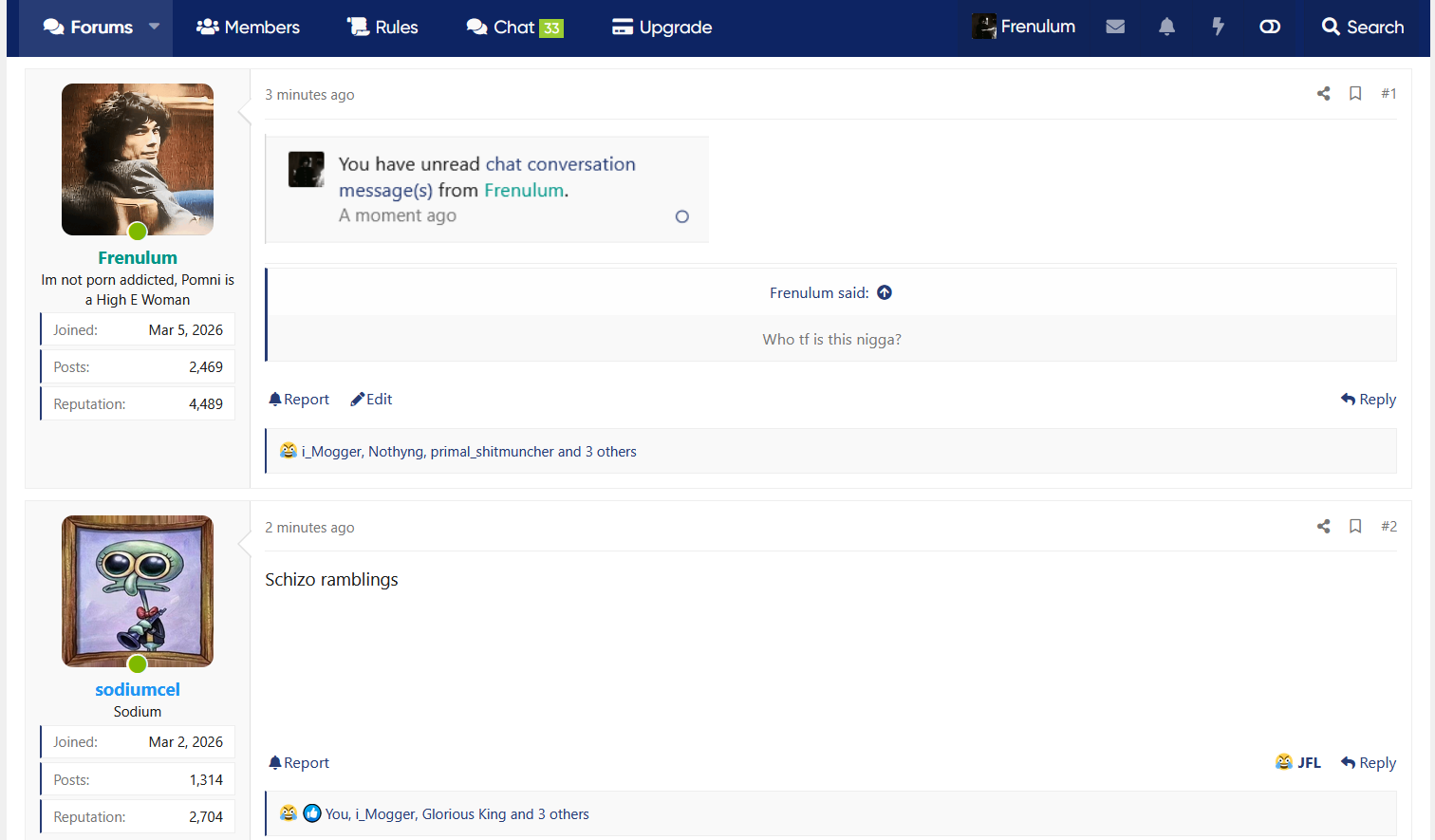Jump to quoted post via up-arrow icon
This screenshot has height=840, width=1435.
pos(885,292)
